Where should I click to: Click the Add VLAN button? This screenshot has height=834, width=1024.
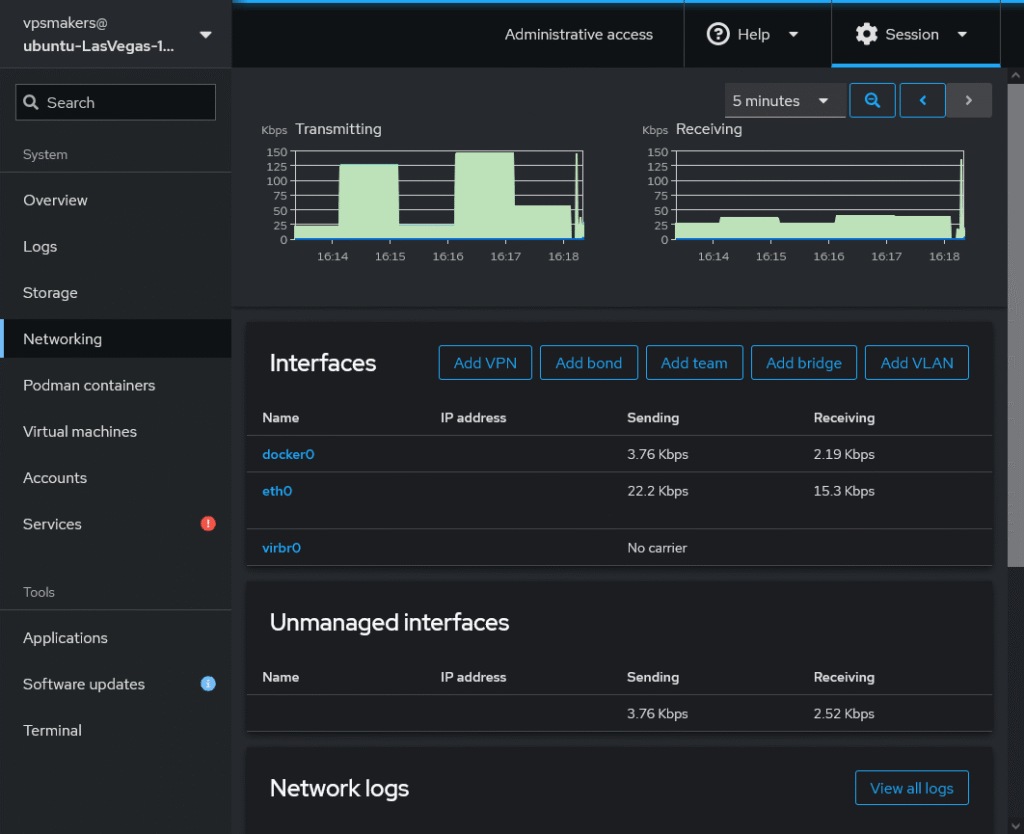coord(916,363)
